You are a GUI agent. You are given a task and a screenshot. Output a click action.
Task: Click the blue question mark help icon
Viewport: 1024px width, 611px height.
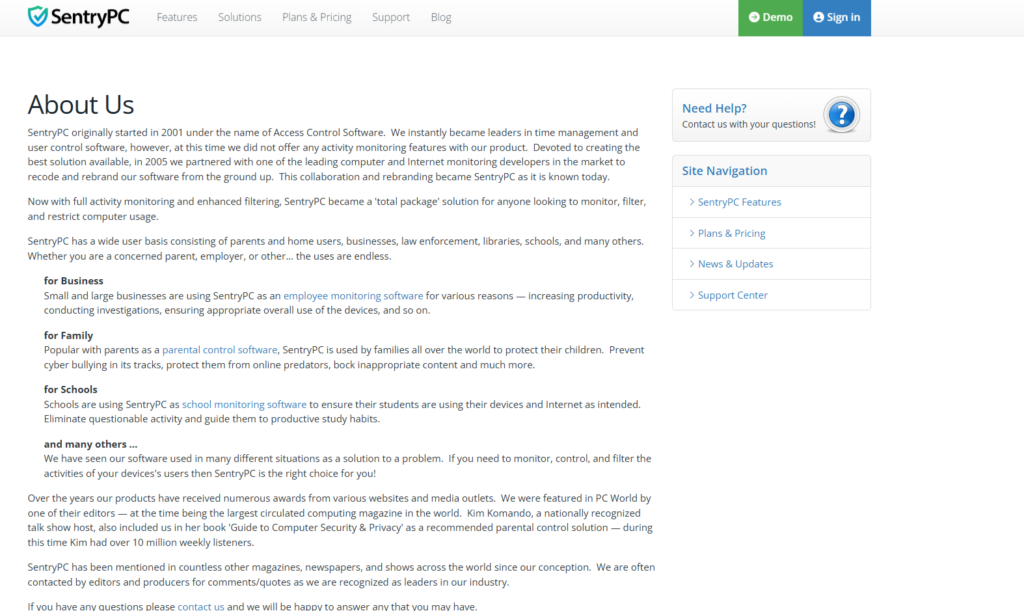(841, 115)
